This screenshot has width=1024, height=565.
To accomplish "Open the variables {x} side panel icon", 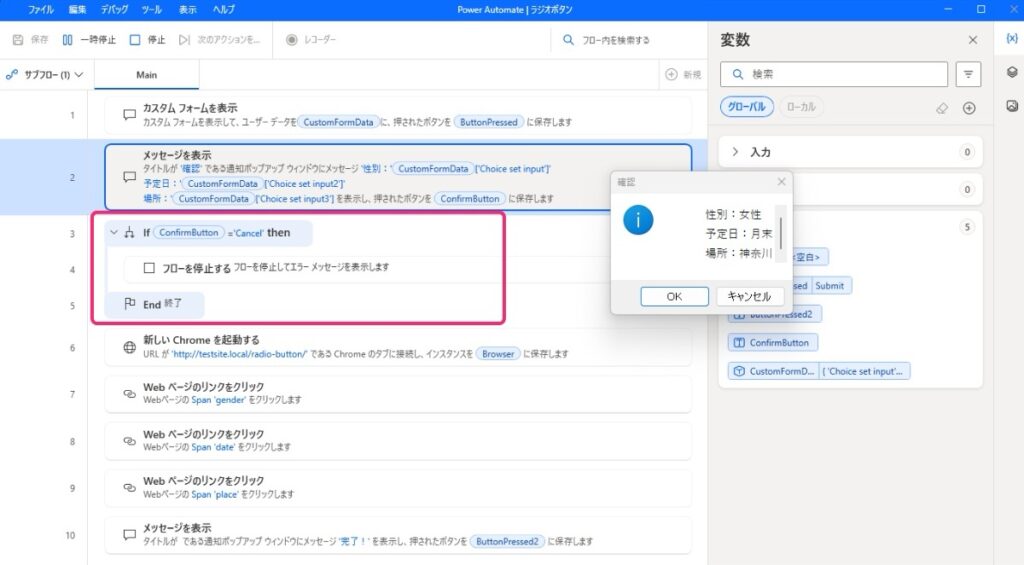I will click(1011, 39).
